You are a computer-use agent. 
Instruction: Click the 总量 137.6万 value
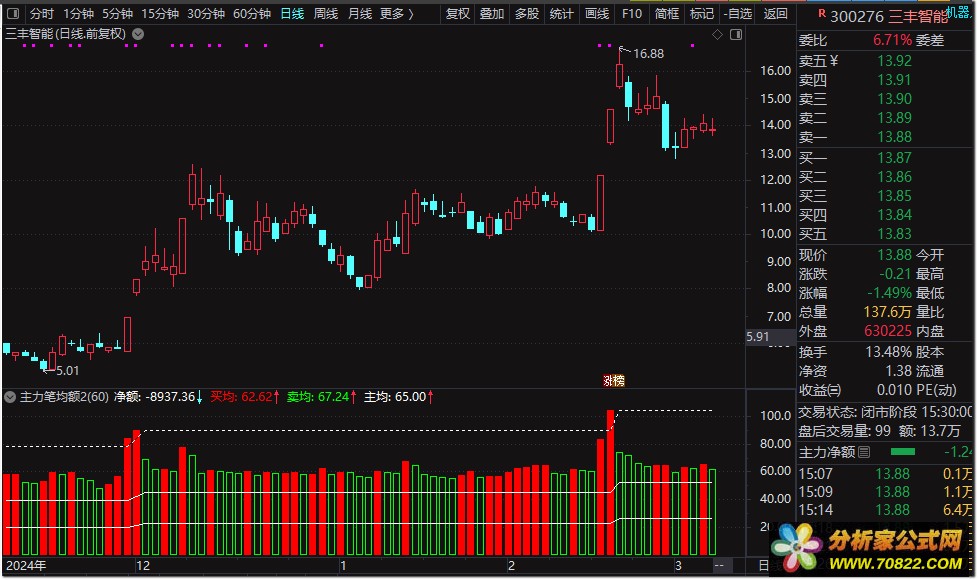pyautogui.click(x=887, y=312)
